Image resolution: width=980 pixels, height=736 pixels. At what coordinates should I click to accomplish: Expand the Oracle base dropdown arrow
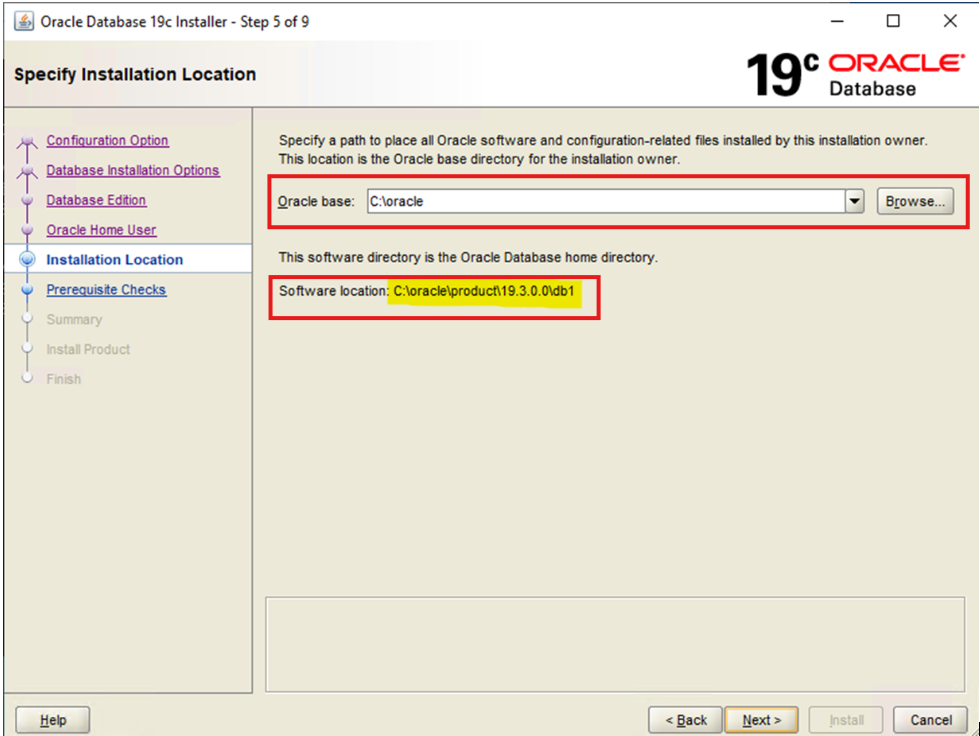click(x=854, y=202)
